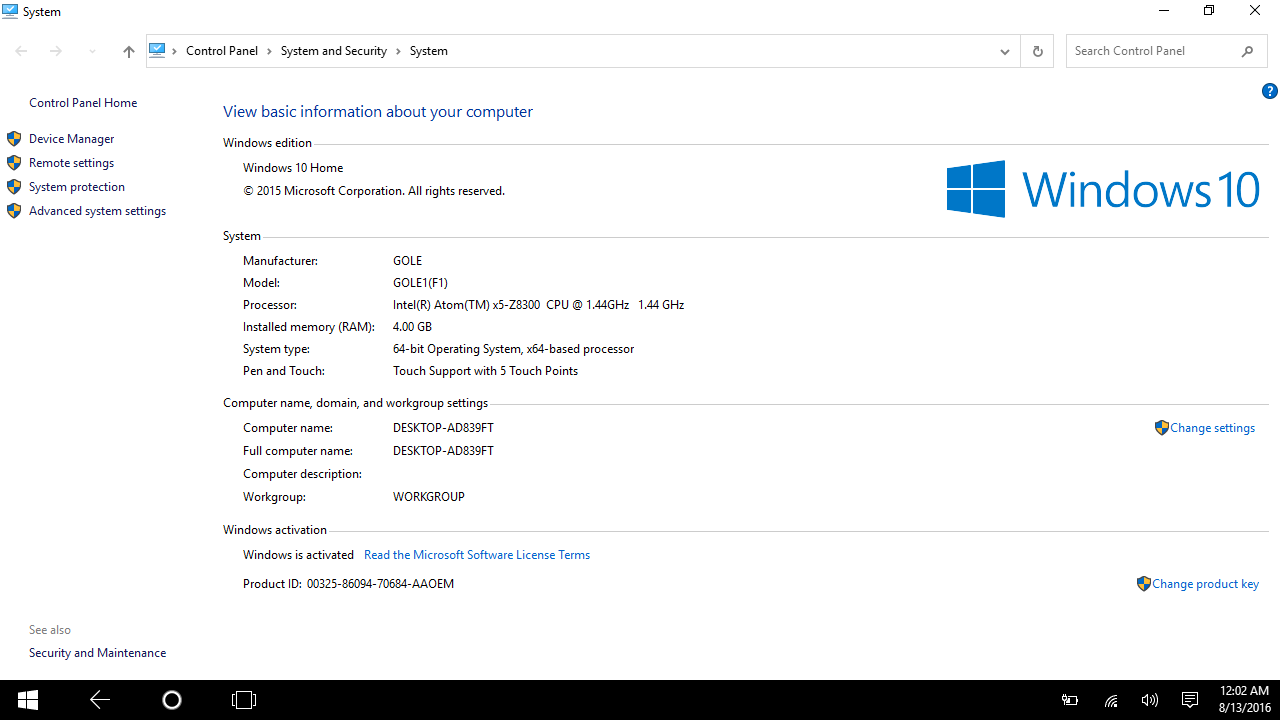Click the shield icon beside Change product key
The height and width of the screenshot is (720, 1280).
1143,584
